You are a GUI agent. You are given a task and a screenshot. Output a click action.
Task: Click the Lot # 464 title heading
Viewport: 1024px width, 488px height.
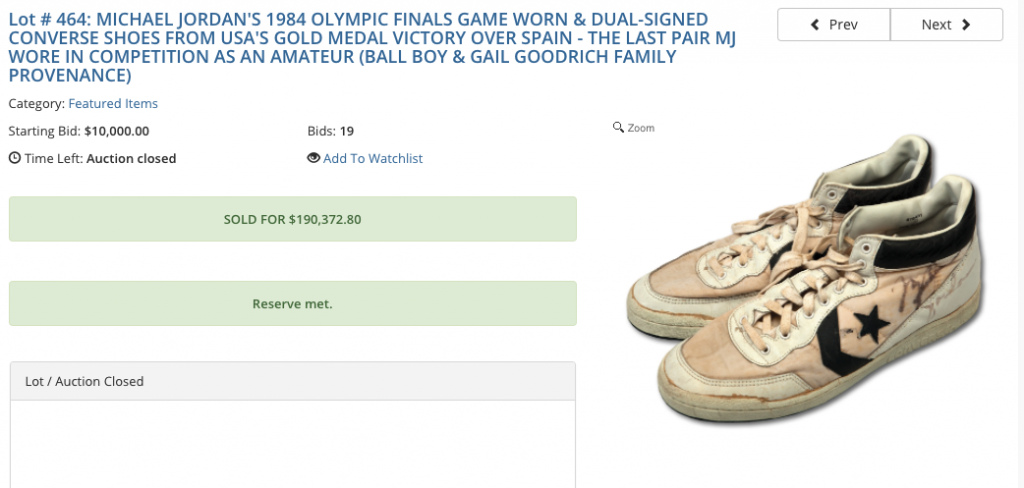[360, 47]
